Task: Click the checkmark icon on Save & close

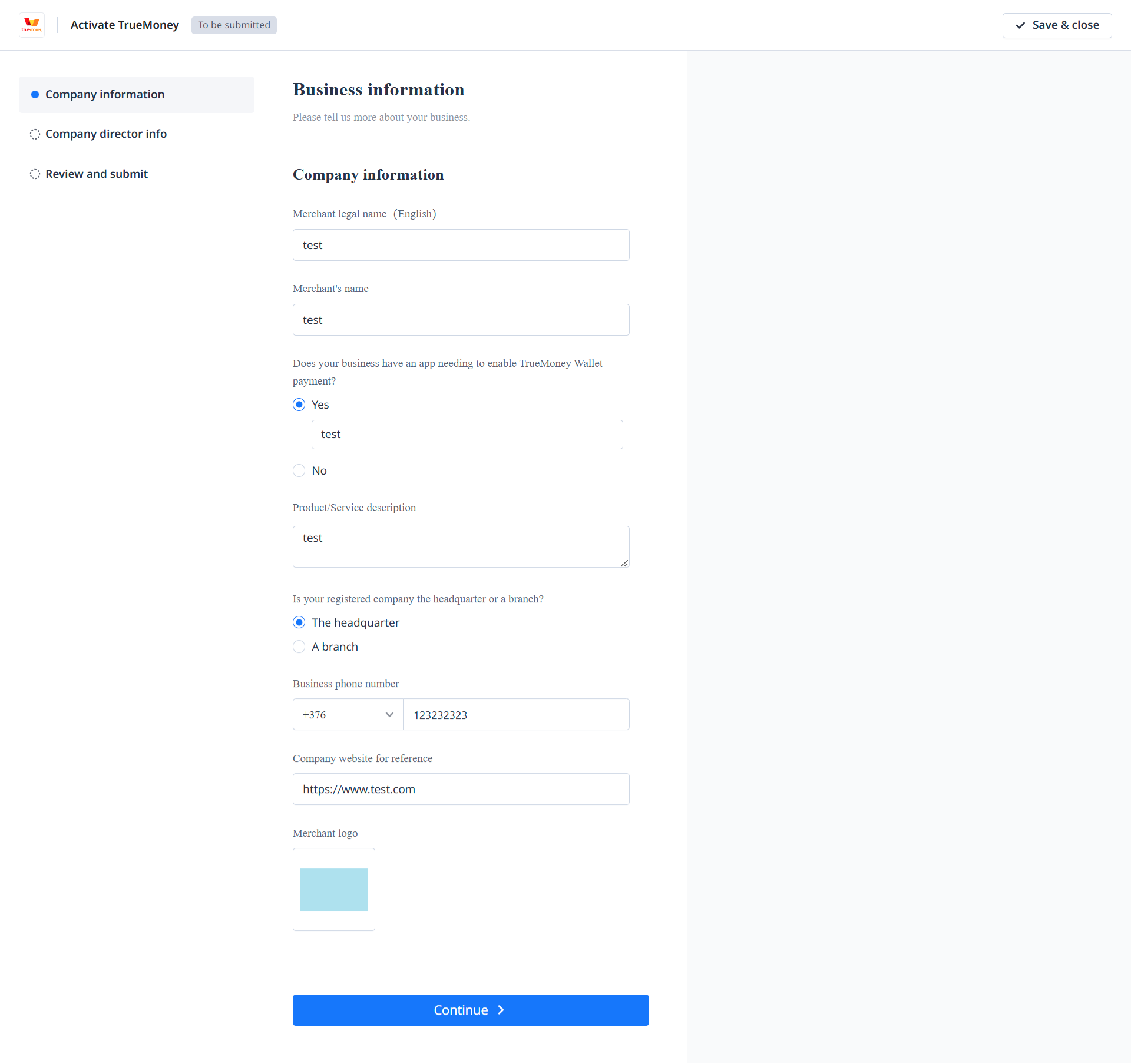Action: point(1020,25)
